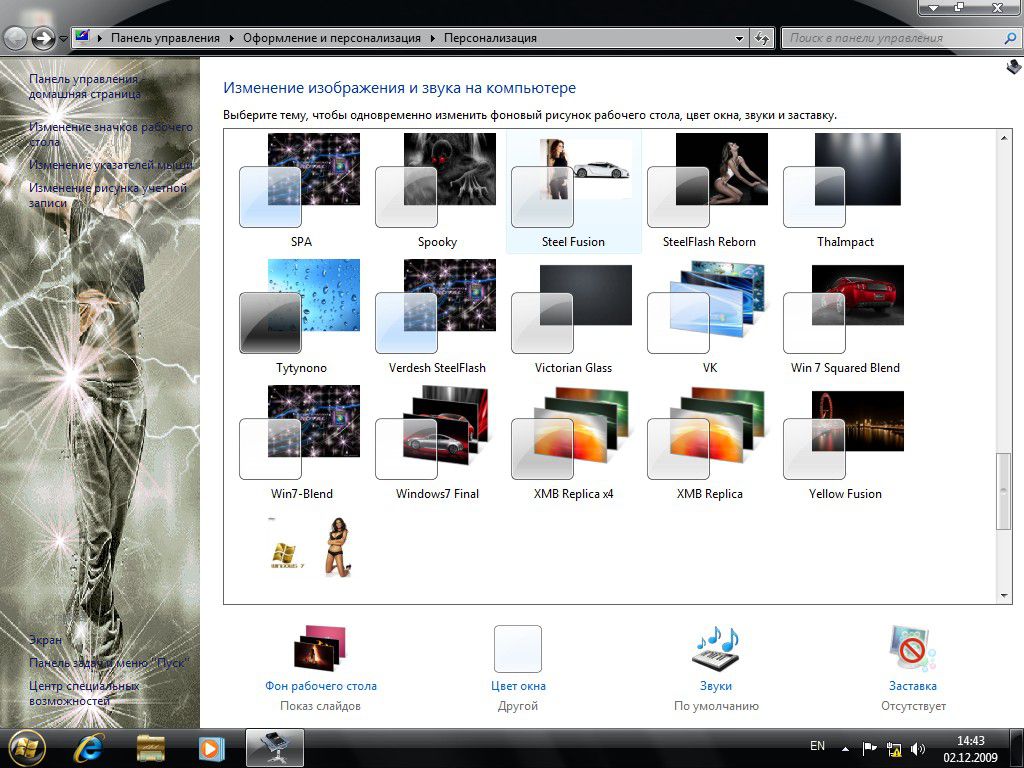Select the Tytynono theme

[x=301, y=316]
